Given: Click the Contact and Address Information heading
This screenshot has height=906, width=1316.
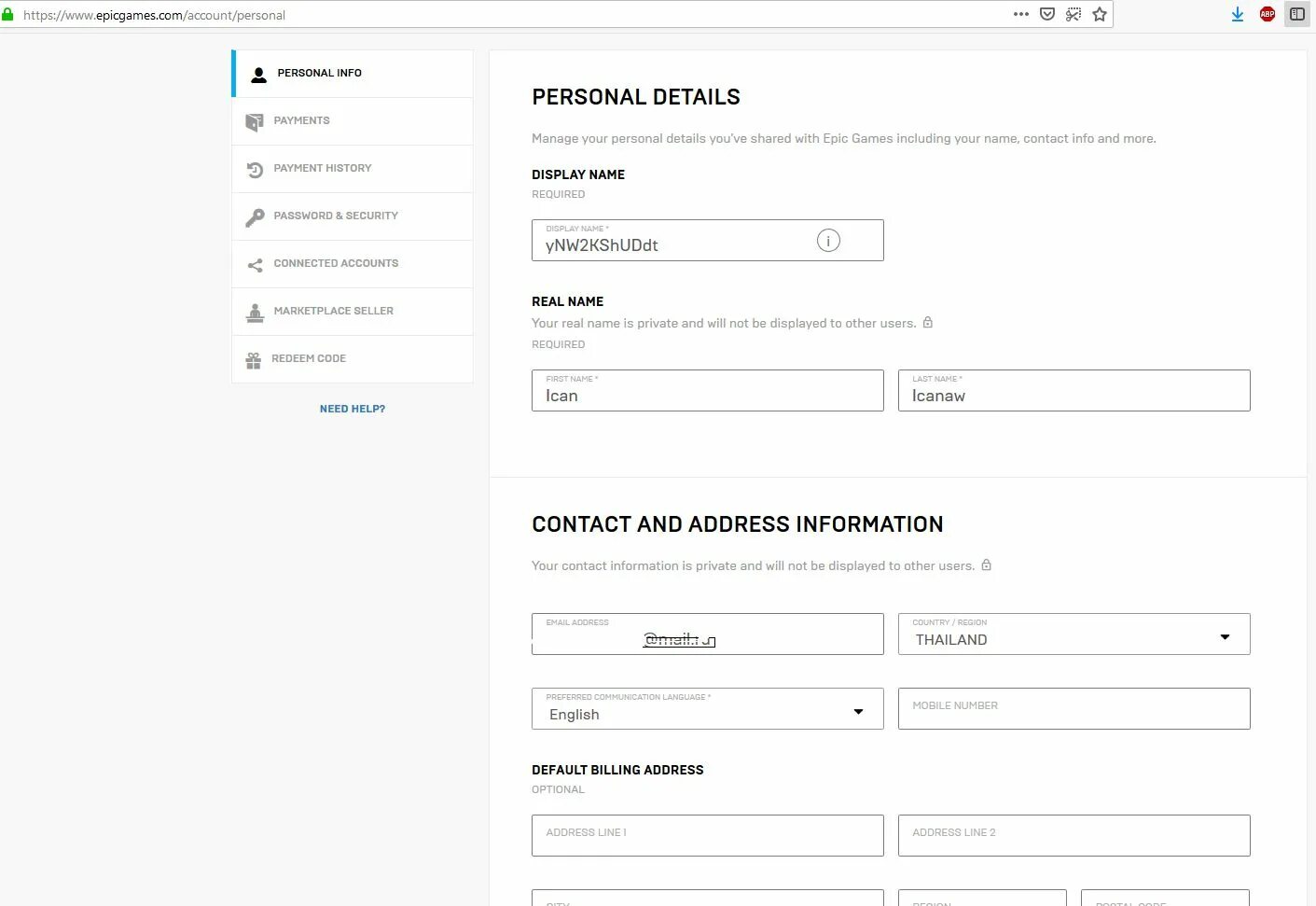Looking at the screenshot, I should coord(738,524).
